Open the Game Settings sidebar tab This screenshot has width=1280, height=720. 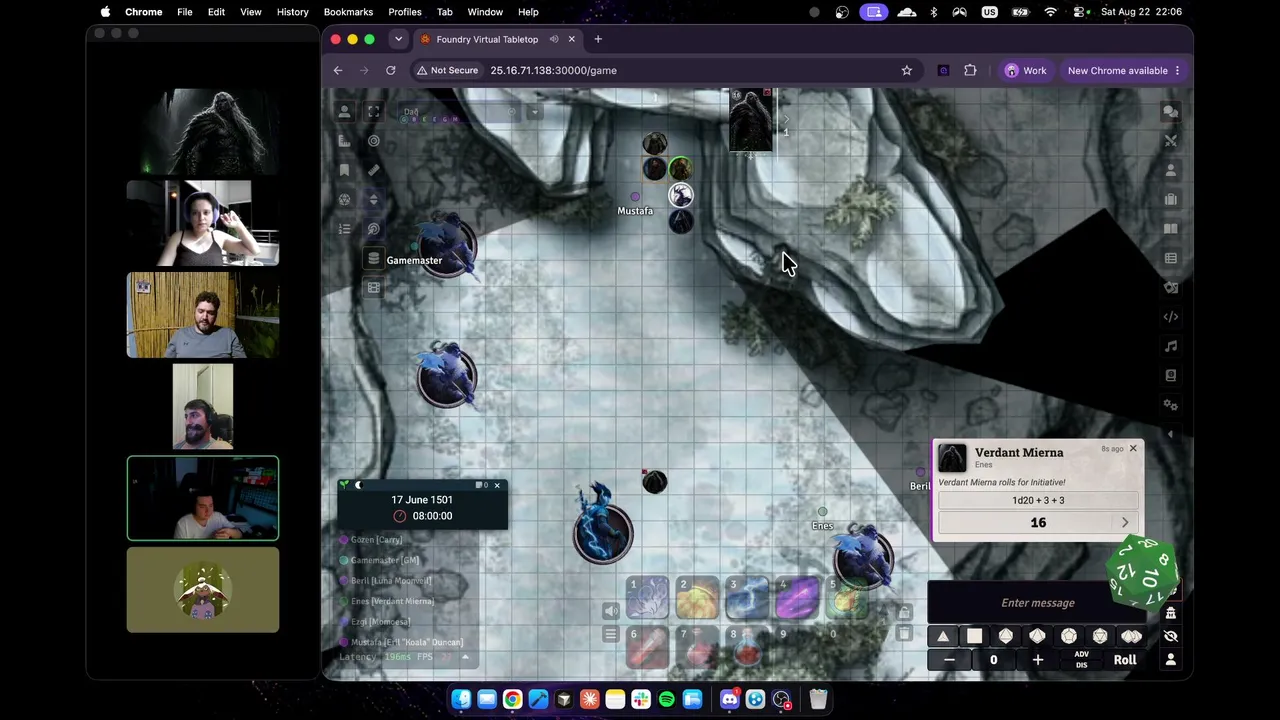tap(1171, 405)
